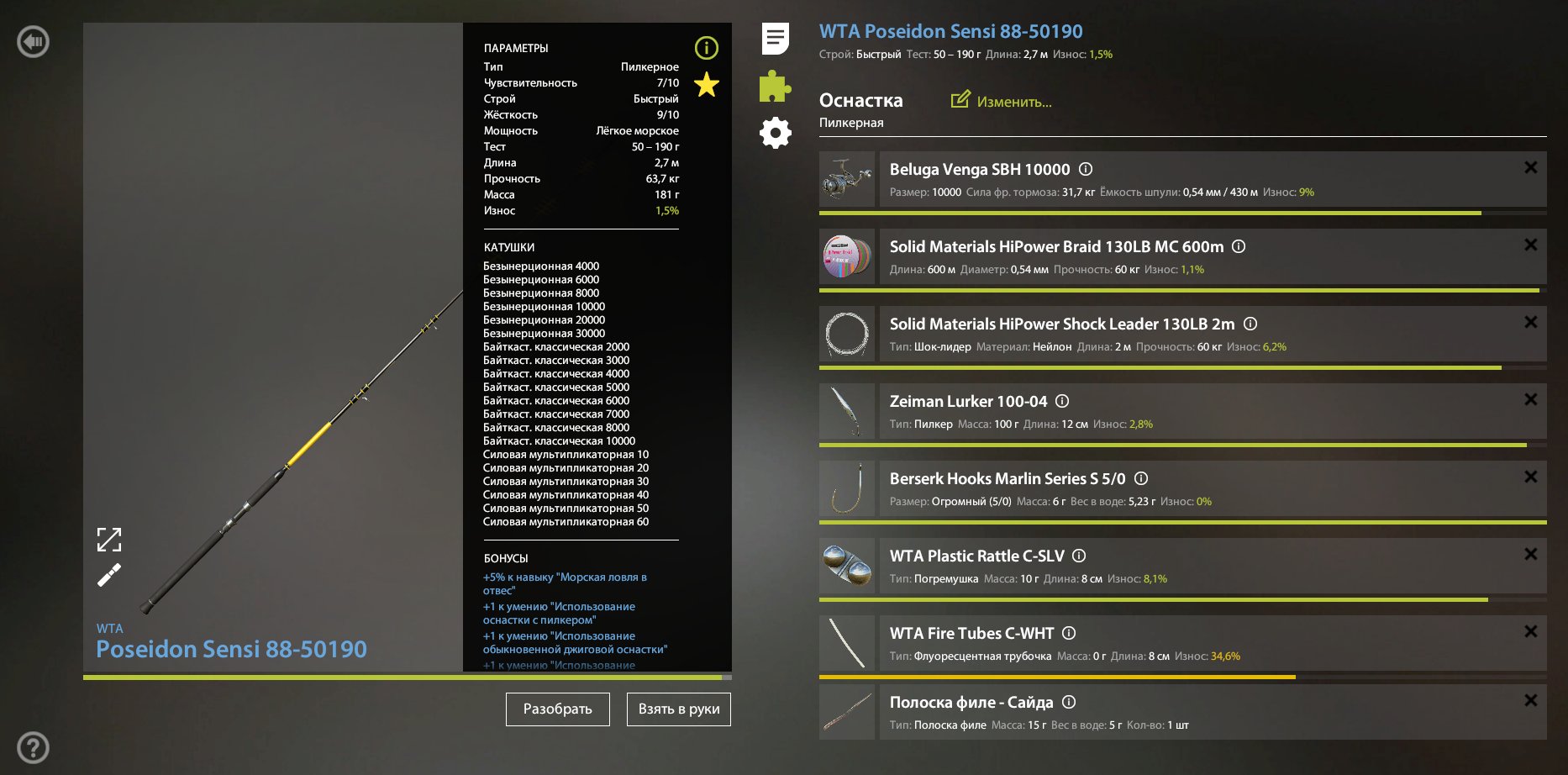Viewport: 1568px width, 775px height.
Task: Toggle the yellow favorite star
Action: click(x=707, y=84)
